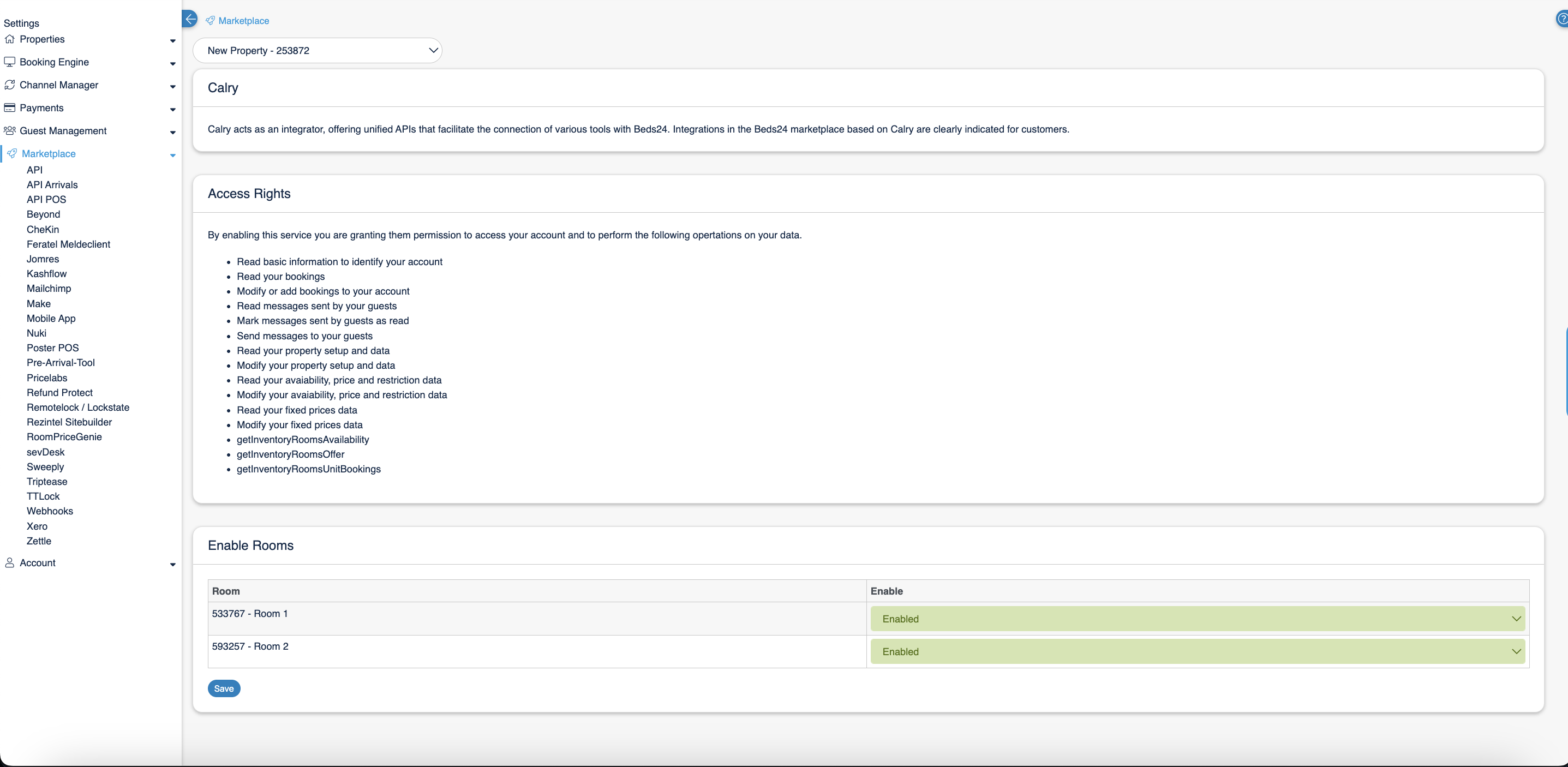Click the Channel Manager sync icon
Image resolution: width=1568 pixels, height=767 pixels.
[x=9, y=85]
